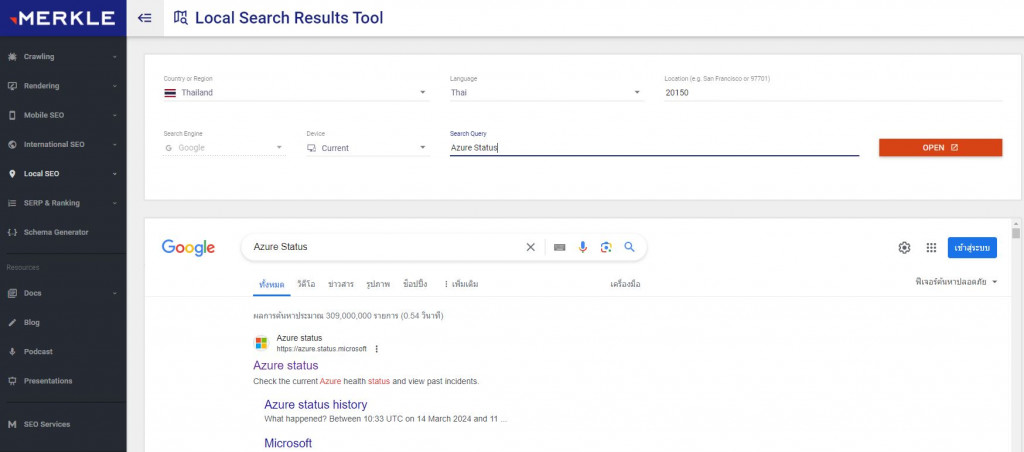
Task: Switch to the วิดีโอ (Videos) tab
Action: [x=306, y=284]
